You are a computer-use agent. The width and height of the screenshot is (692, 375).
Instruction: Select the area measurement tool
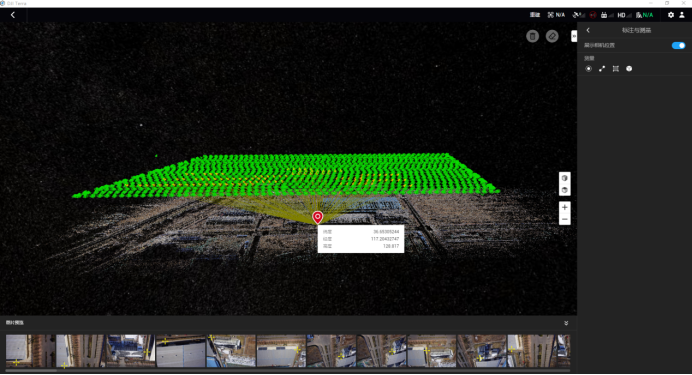click(616, 69)
